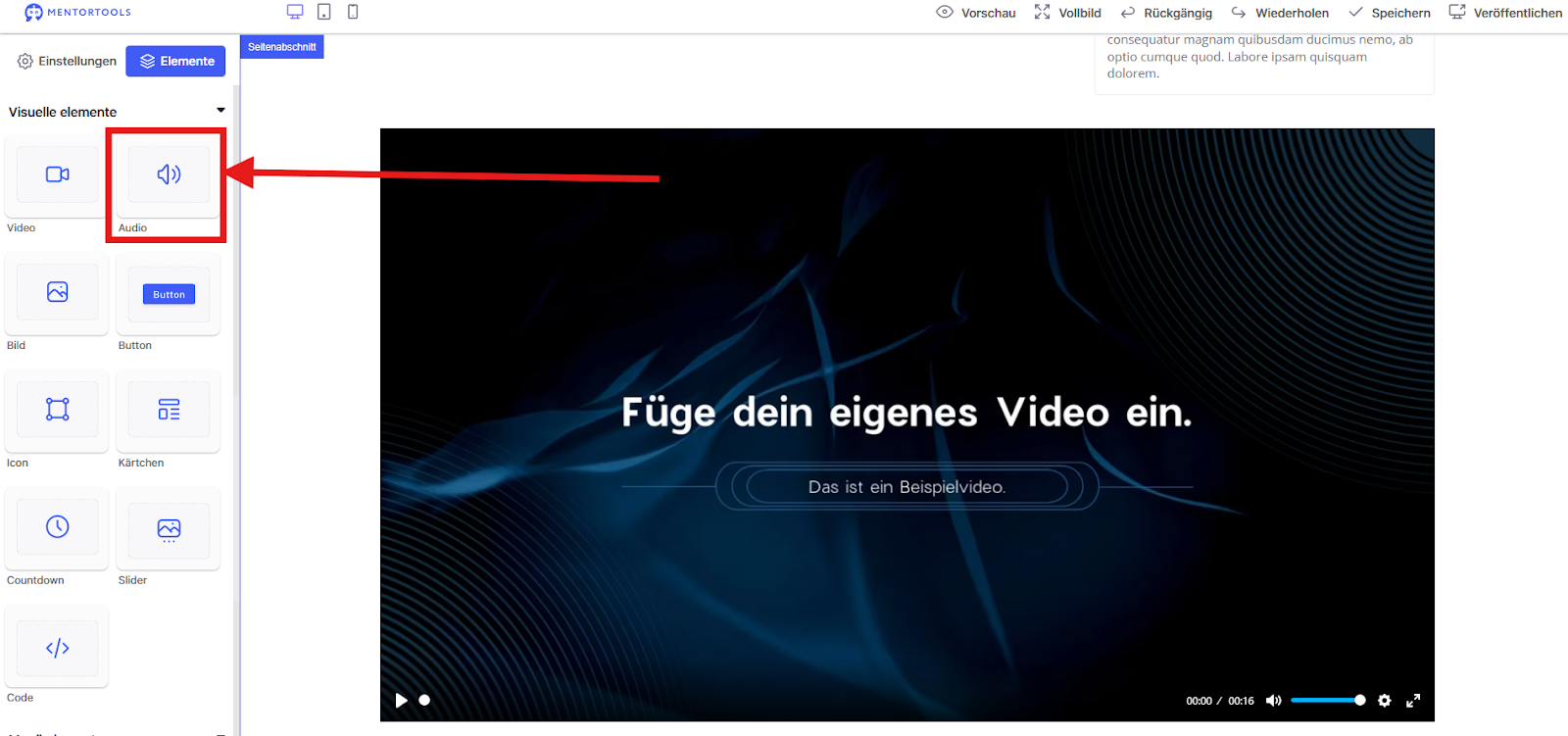Play the example video

pyautogui.click(x=401, y=701)
